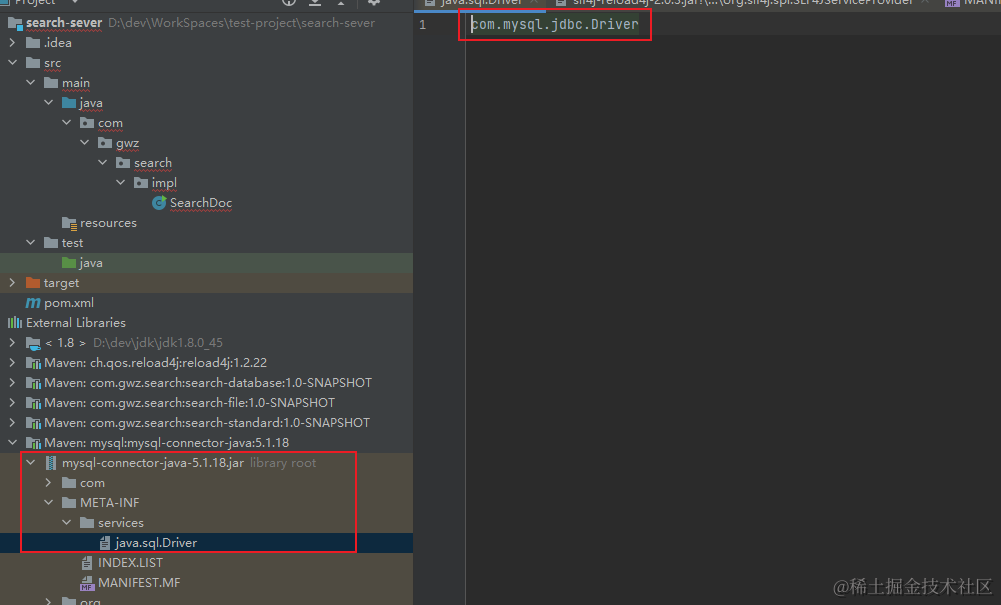Screen dimensions: 1001x605
Task: Click the External Libraries icon
Action: coord(15,322)
